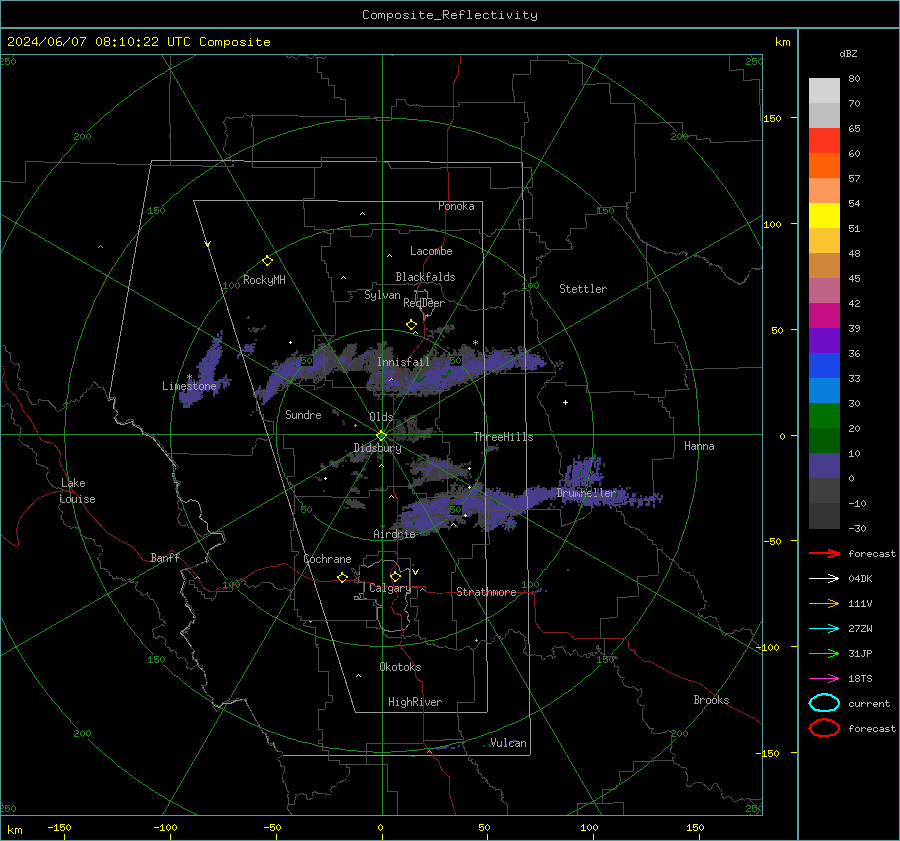900x841 pixels.
Task: Click the ThreeHills city label
Action: point(503,437)
